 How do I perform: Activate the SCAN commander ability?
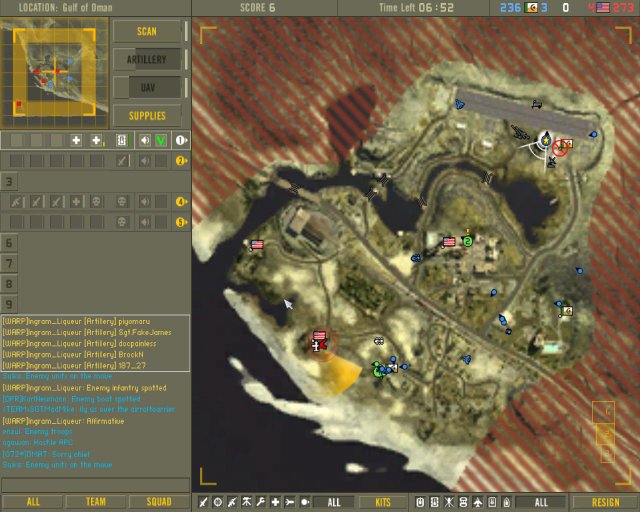tap(147, 31)
